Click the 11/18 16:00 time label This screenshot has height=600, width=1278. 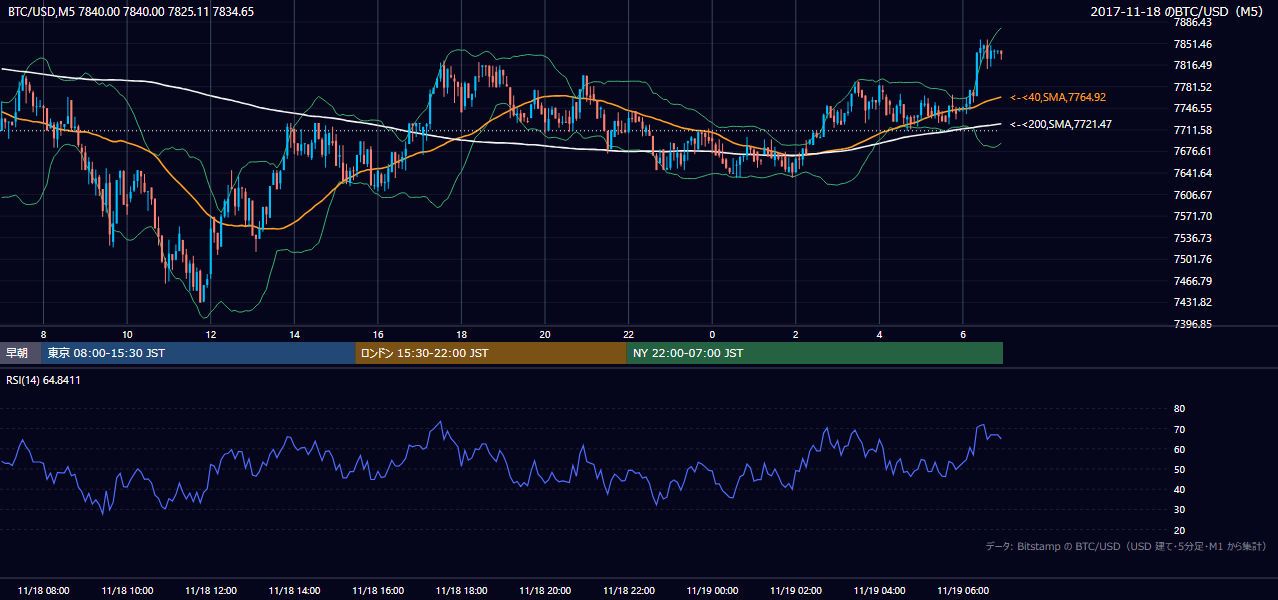click(x=377, y=591)
